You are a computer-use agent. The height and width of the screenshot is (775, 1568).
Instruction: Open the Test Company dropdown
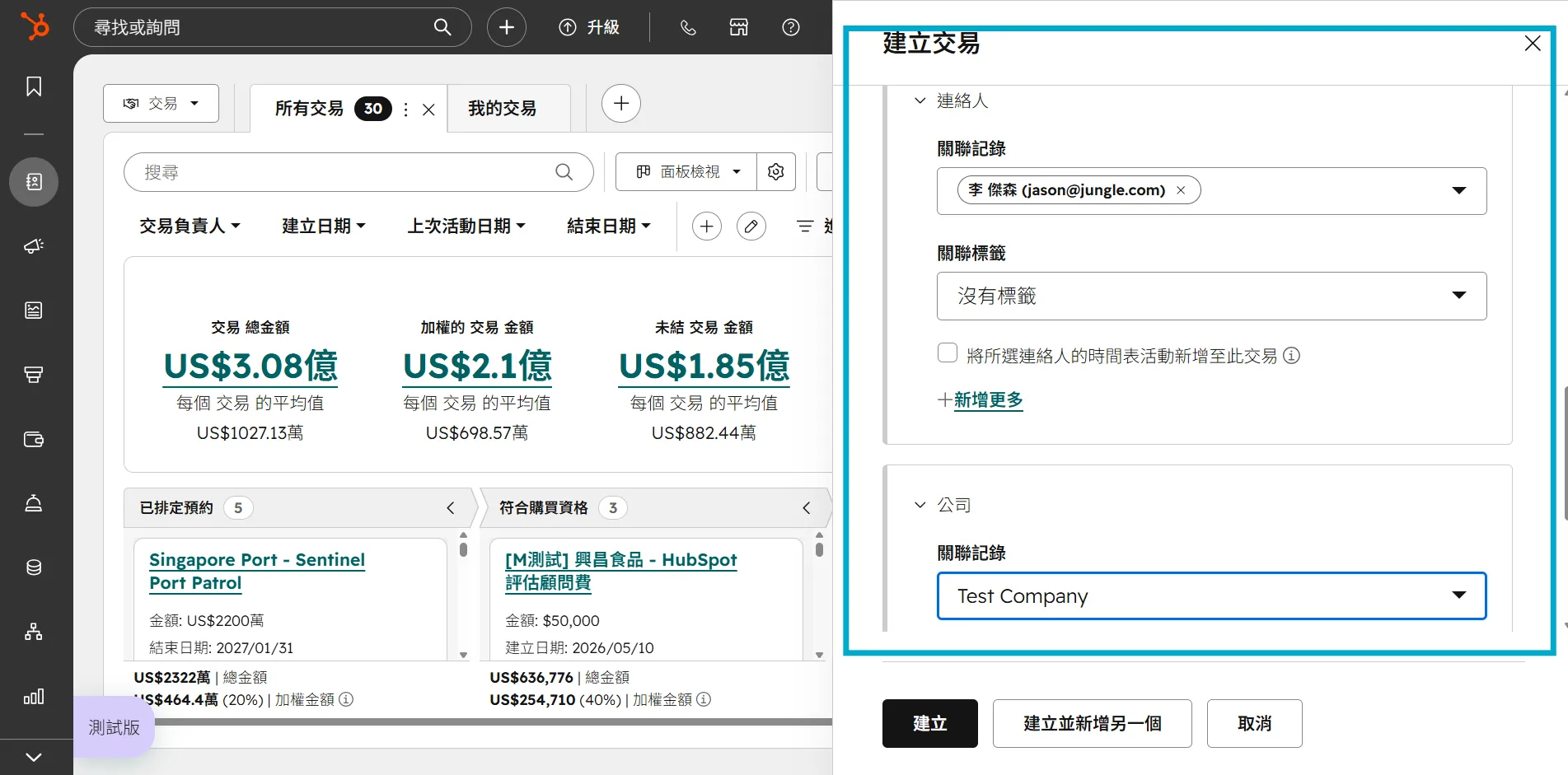(1211, 595)
